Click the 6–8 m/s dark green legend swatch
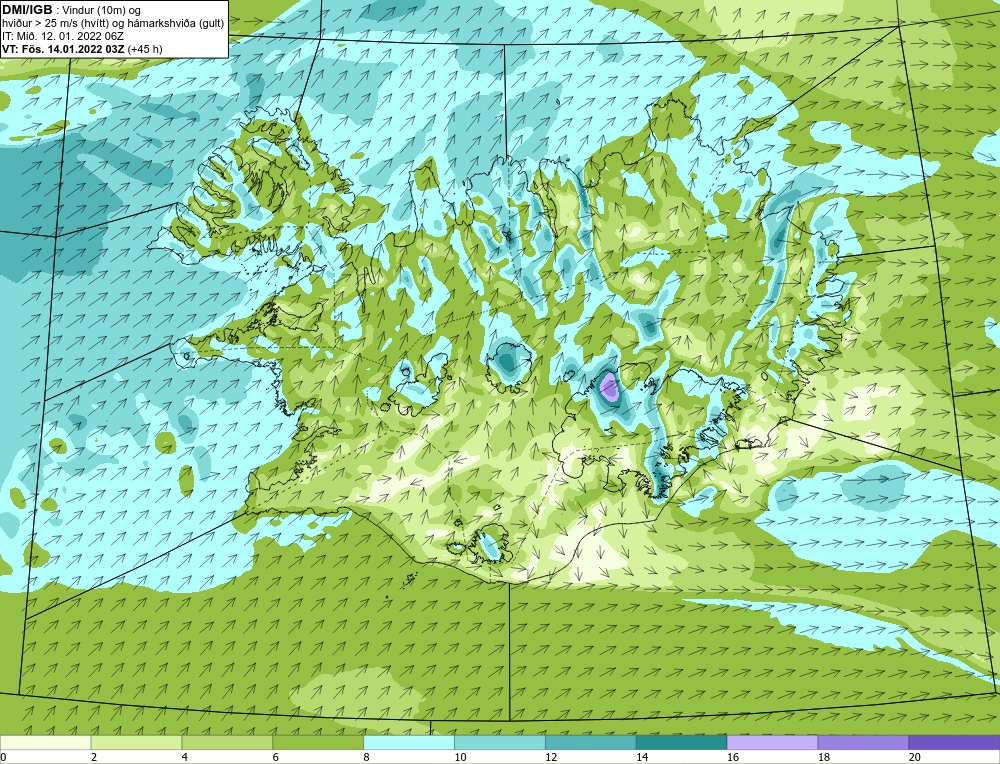This screenshot has height=764, width=1000. tap(318, 742)
